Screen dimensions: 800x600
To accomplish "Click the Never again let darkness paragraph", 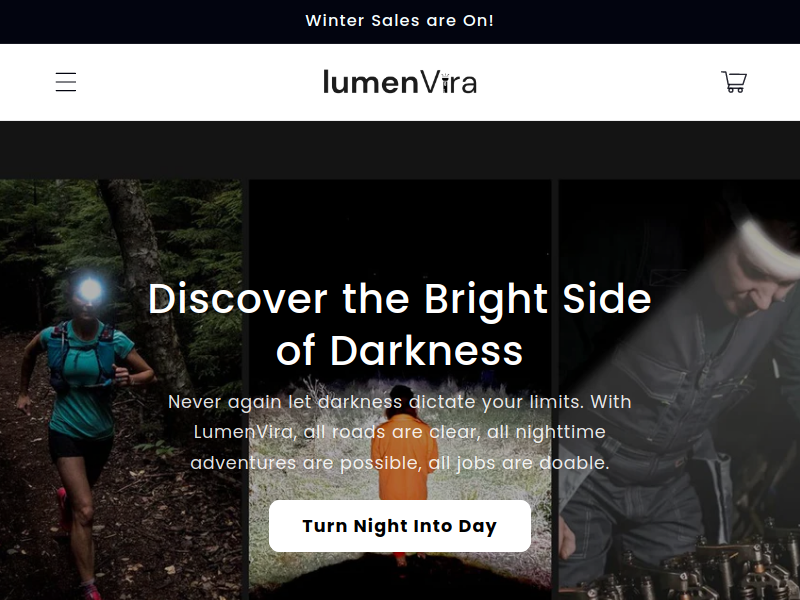I will pyautogui.click(x=399, y=432).
